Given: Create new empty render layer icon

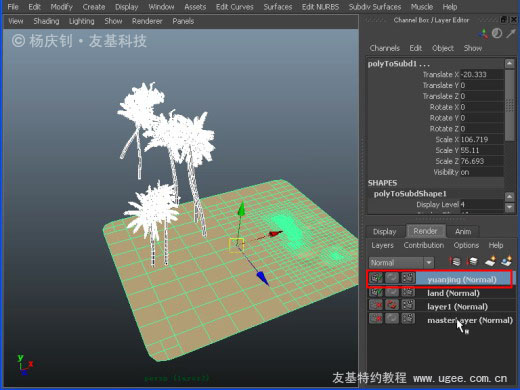Looking at the screenshot, I should 490,262.
